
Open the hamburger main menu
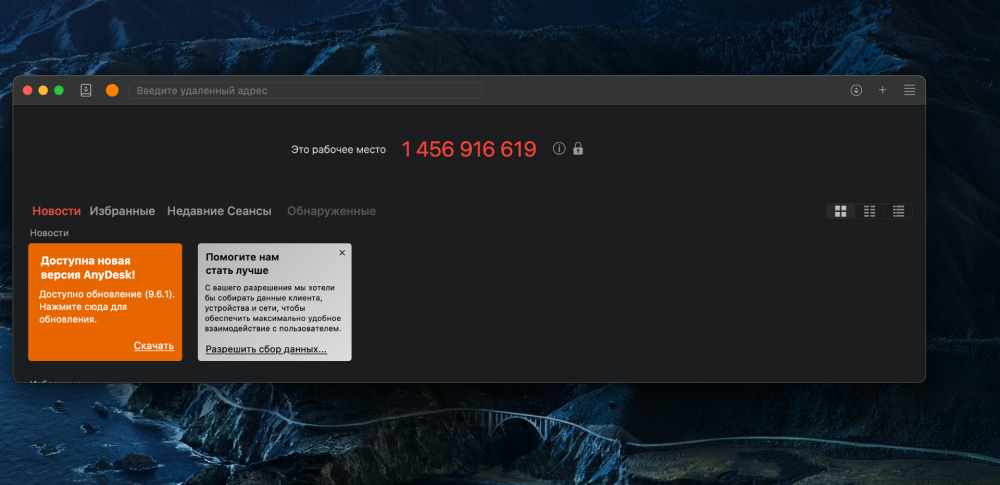[x=909, y=91]
